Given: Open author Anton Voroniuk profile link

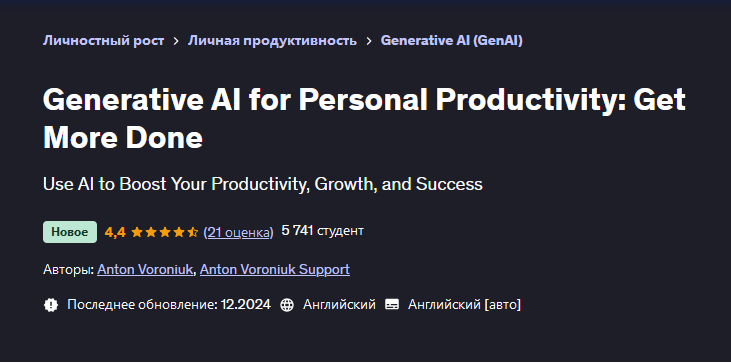Looking at the screenshot, I should click(145, 269).
